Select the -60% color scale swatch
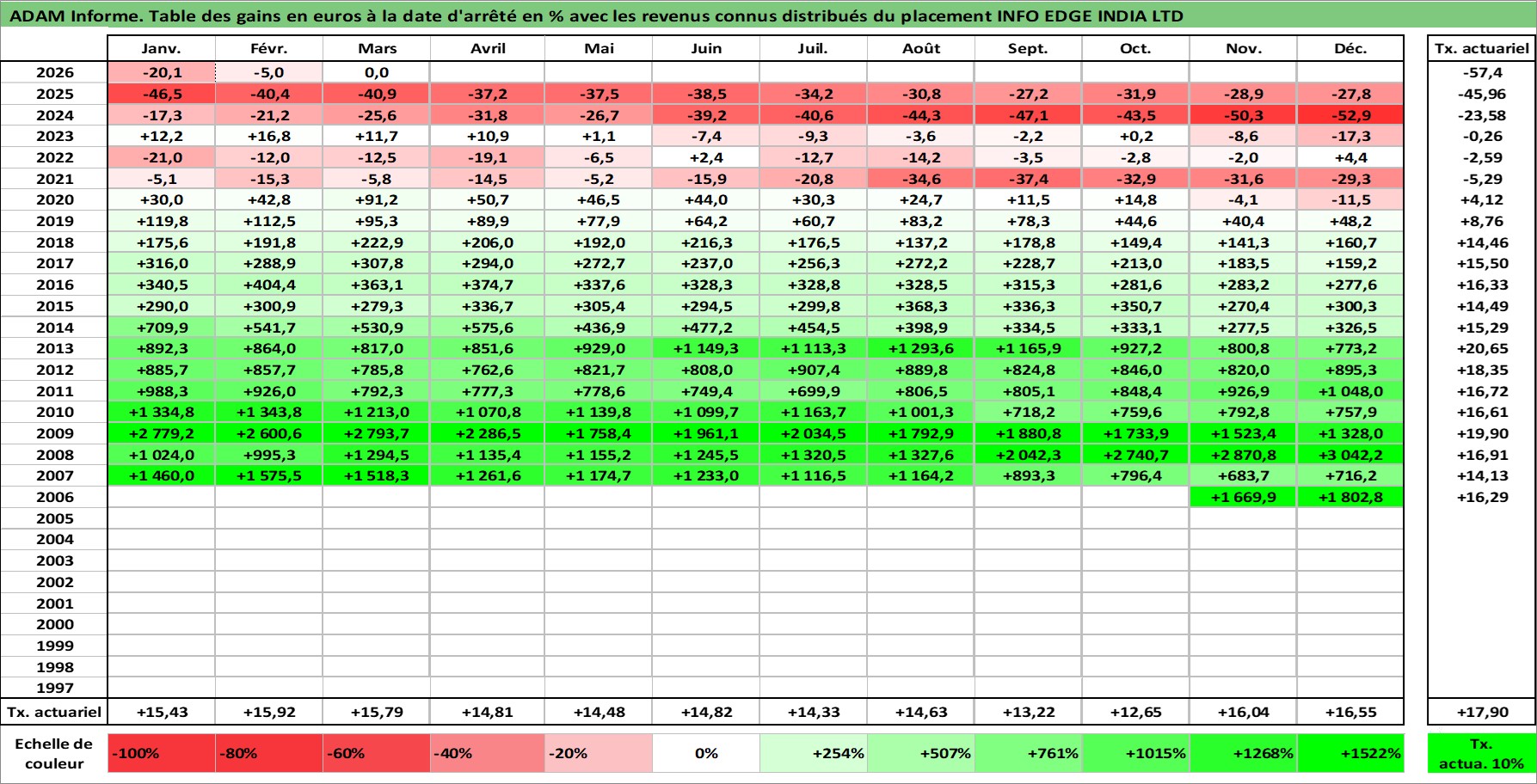The image size is (1537, 784). (x=376, y=753)
